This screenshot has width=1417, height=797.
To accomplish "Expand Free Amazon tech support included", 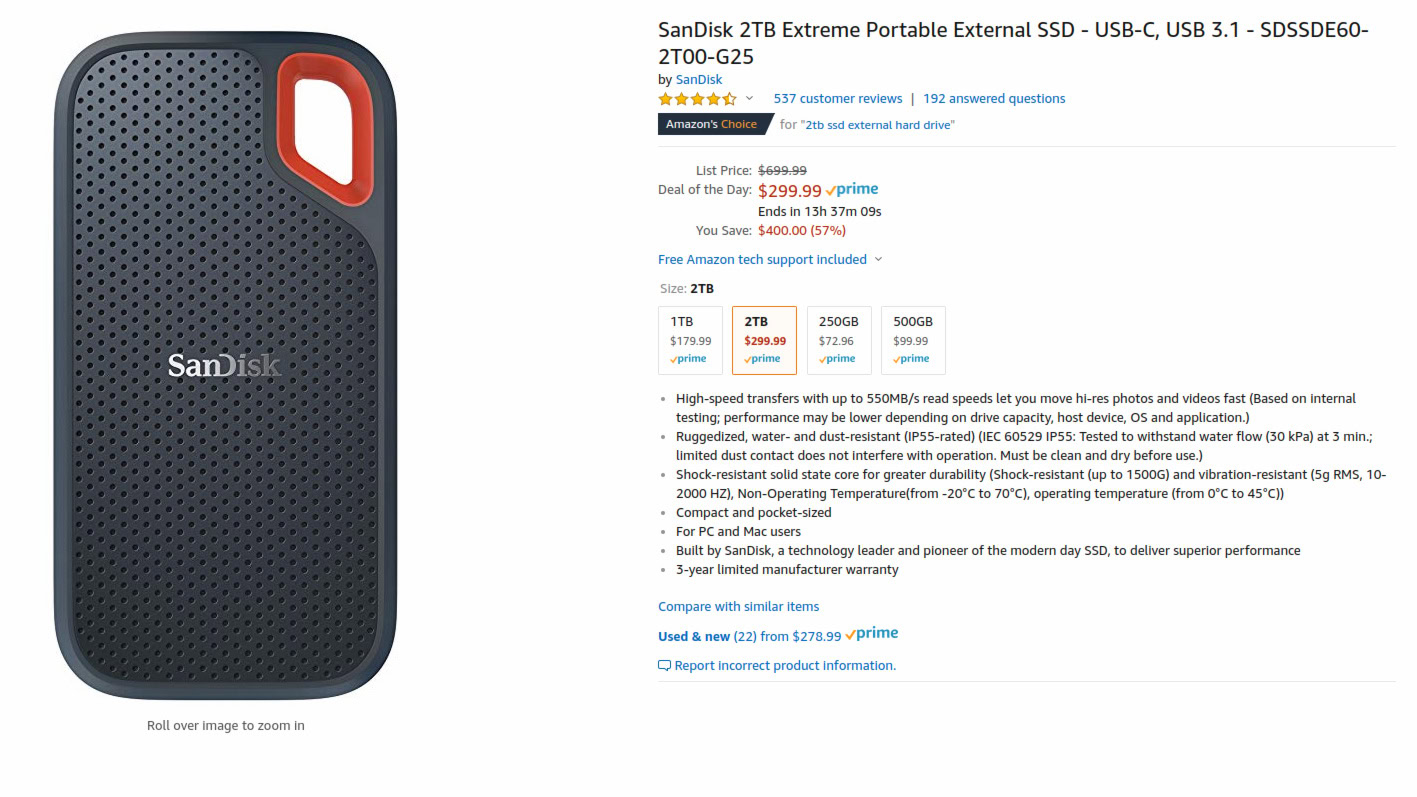I will [770, 260].
